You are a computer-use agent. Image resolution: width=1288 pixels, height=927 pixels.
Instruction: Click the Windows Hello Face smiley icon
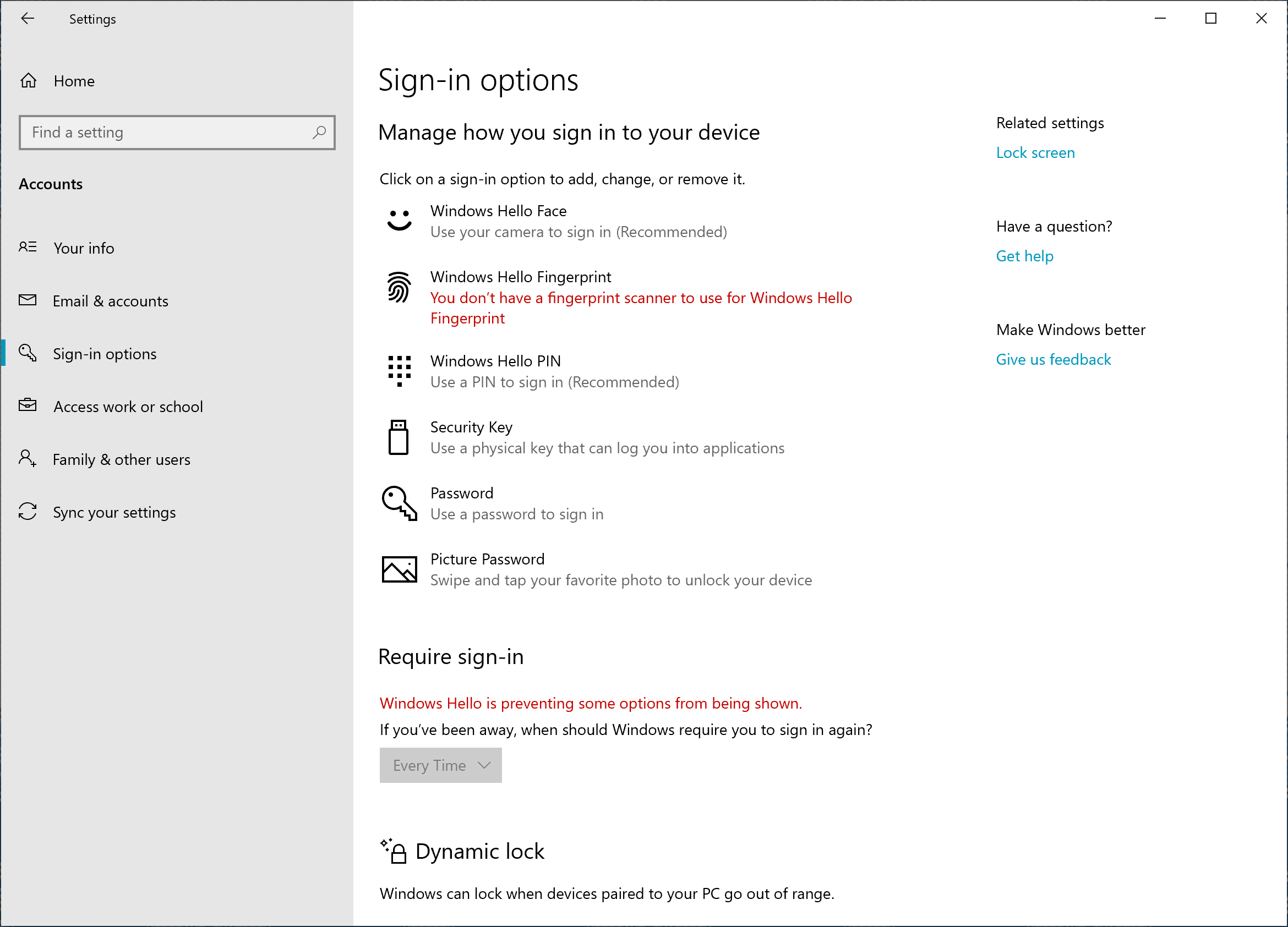tap(399, 220)
